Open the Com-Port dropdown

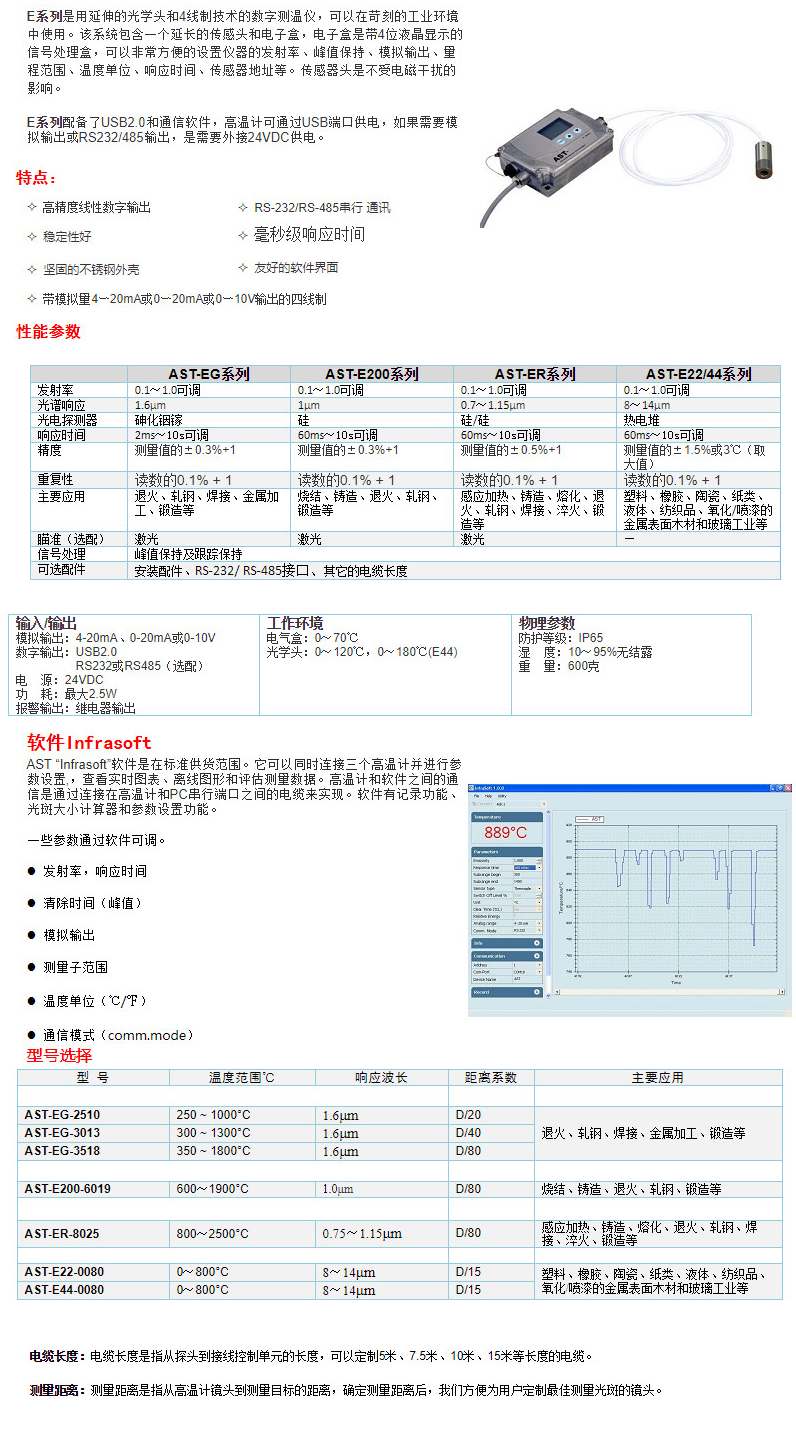point(539,971)
